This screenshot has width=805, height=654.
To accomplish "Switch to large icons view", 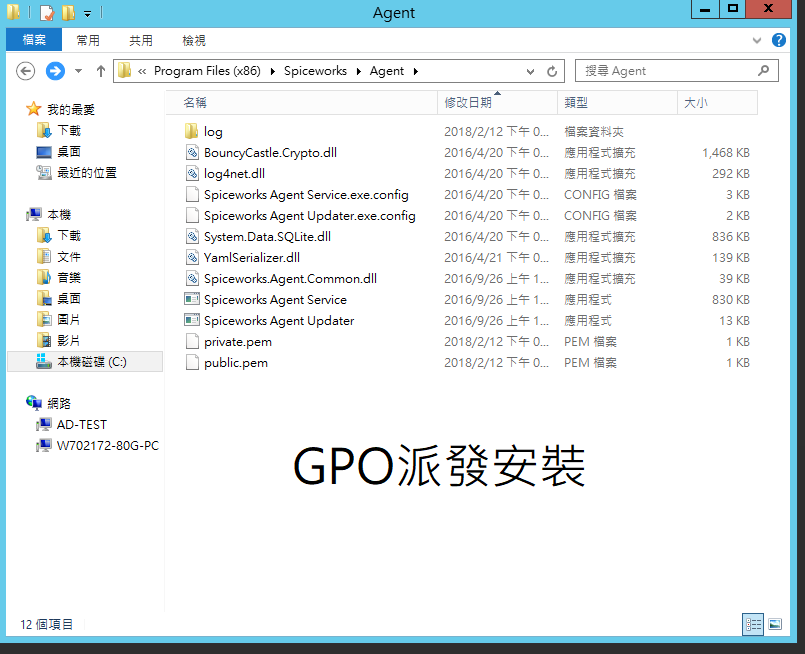I will tap(775, 624).
